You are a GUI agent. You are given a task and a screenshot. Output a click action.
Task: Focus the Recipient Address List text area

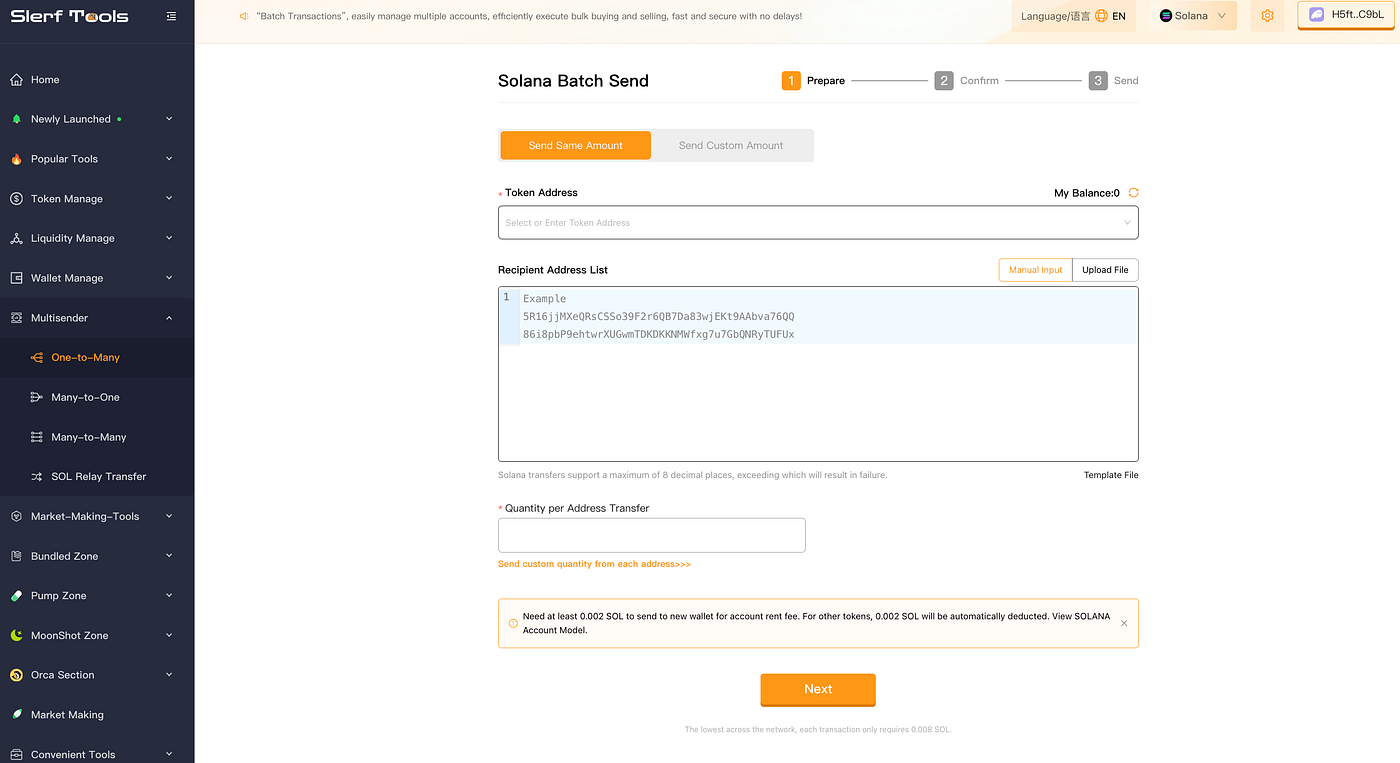[818, 374]
